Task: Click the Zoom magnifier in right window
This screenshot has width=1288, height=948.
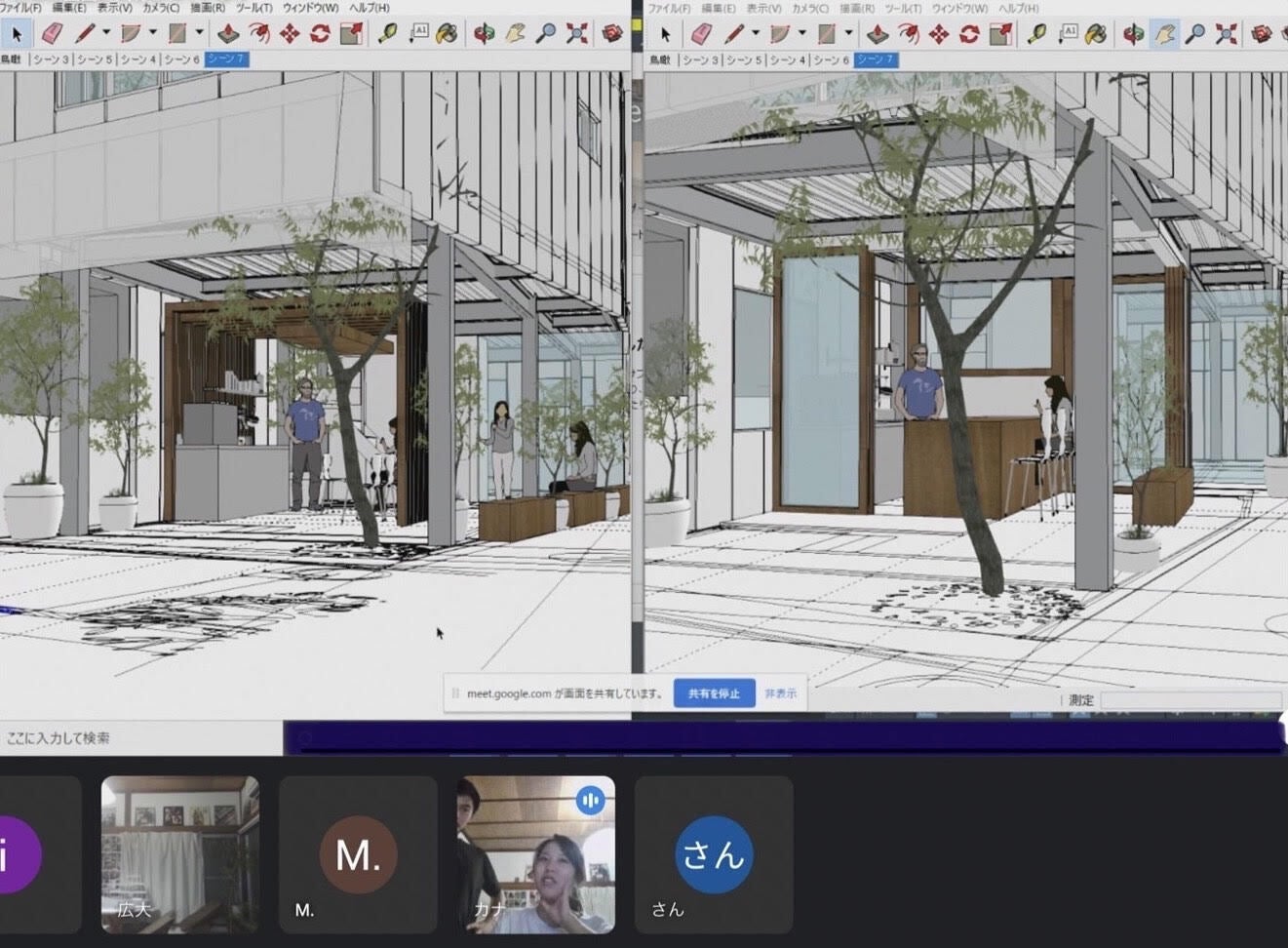Action: tap(1195, 35)
